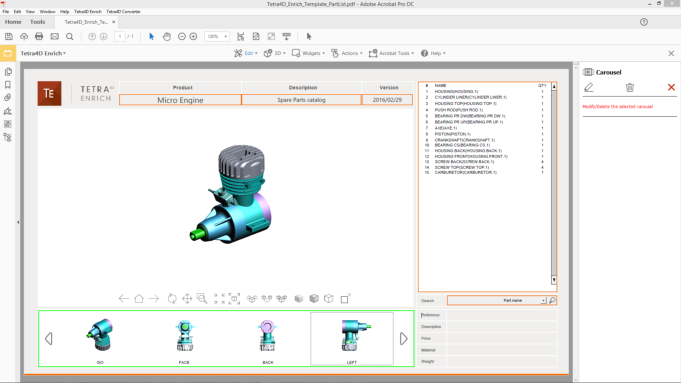Switch to Tools tab

click(x=37, y=22)
